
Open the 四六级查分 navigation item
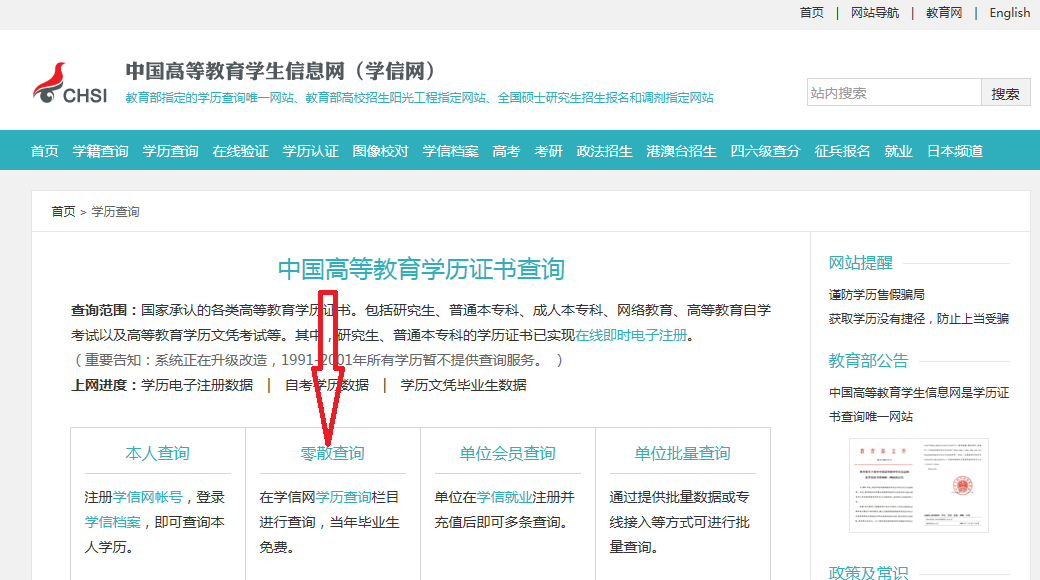(765, 151)
